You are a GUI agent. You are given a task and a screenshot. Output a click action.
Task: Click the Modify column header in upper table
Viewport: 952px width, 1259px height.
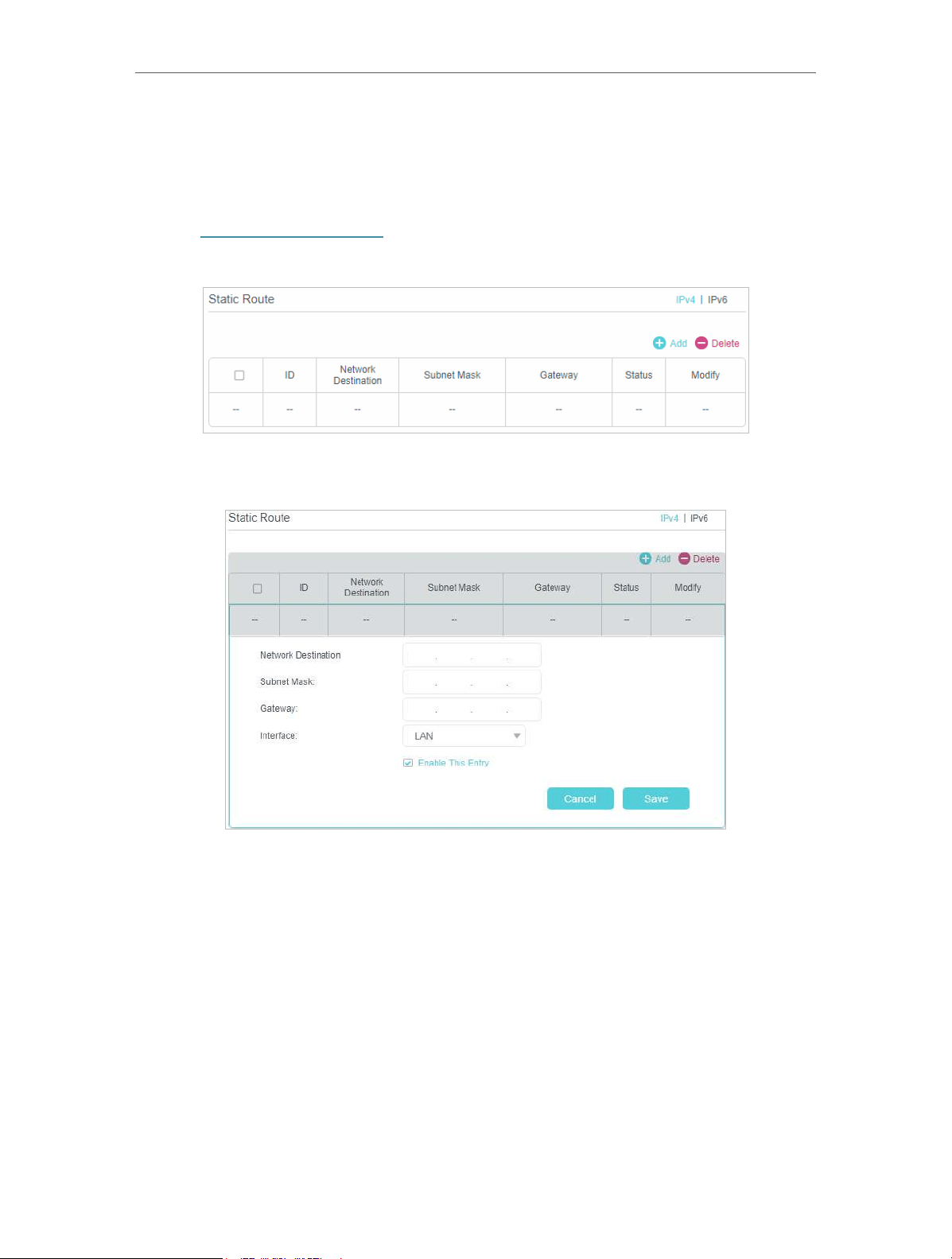click(x=705, y=375)
